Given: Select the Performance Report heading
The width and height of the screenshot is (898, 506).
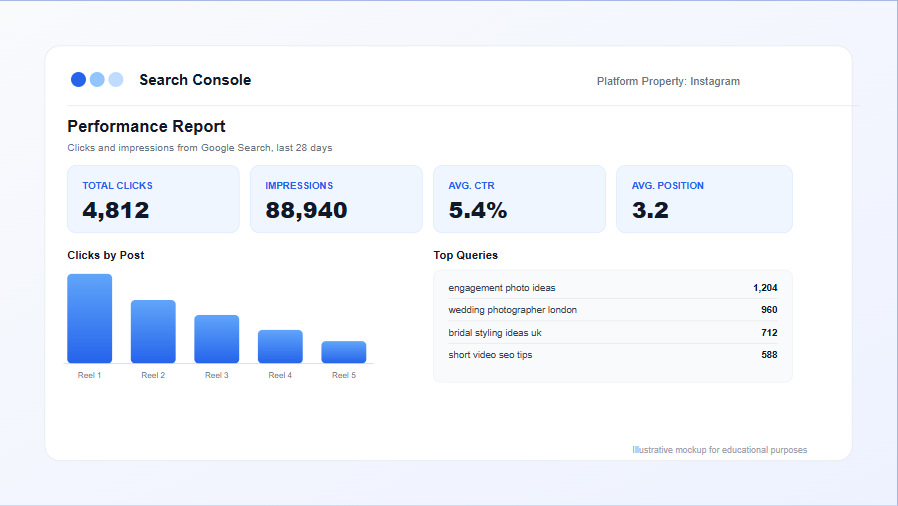Looking at the screenshot, I should click(147, 126).
